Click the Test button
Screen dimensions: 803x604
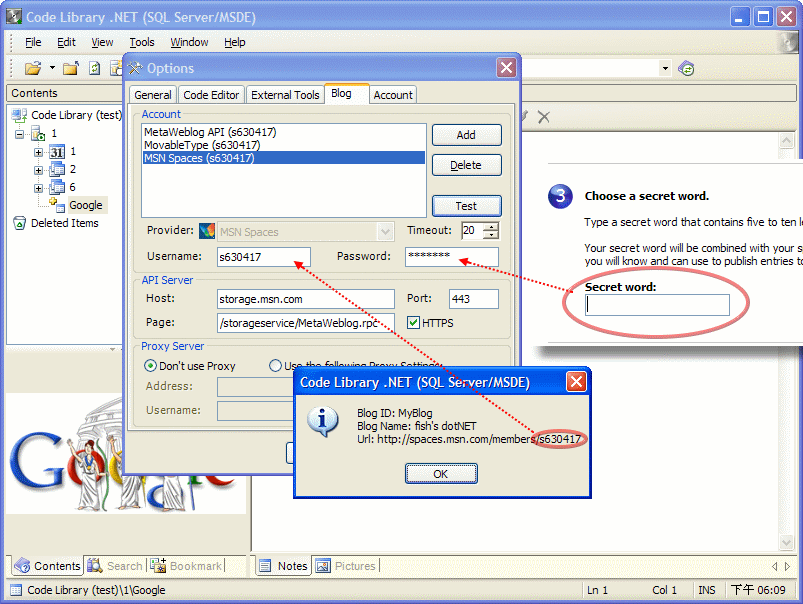[x=466, y=206]
